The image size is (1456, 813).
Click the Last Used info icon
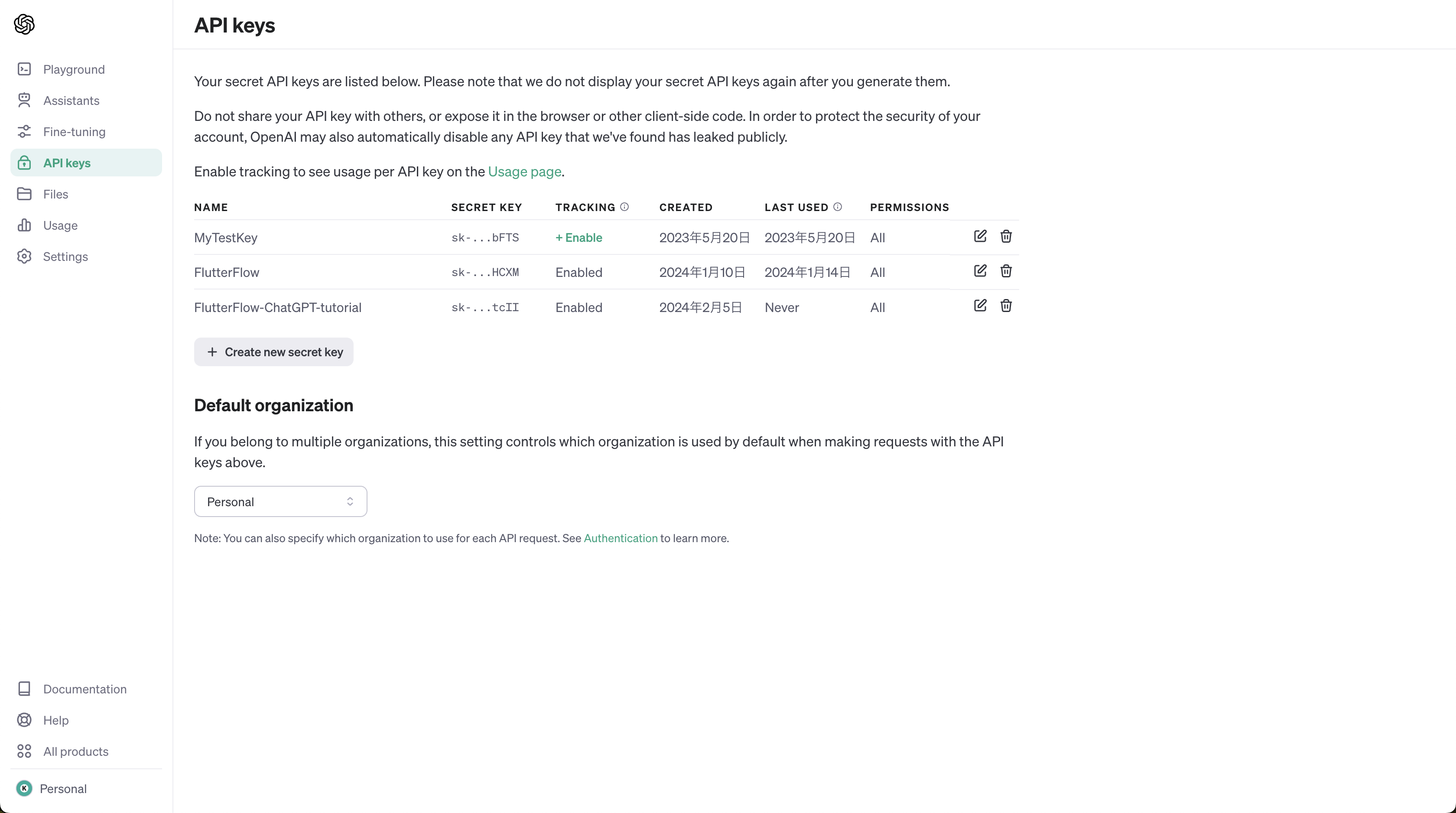838,207
